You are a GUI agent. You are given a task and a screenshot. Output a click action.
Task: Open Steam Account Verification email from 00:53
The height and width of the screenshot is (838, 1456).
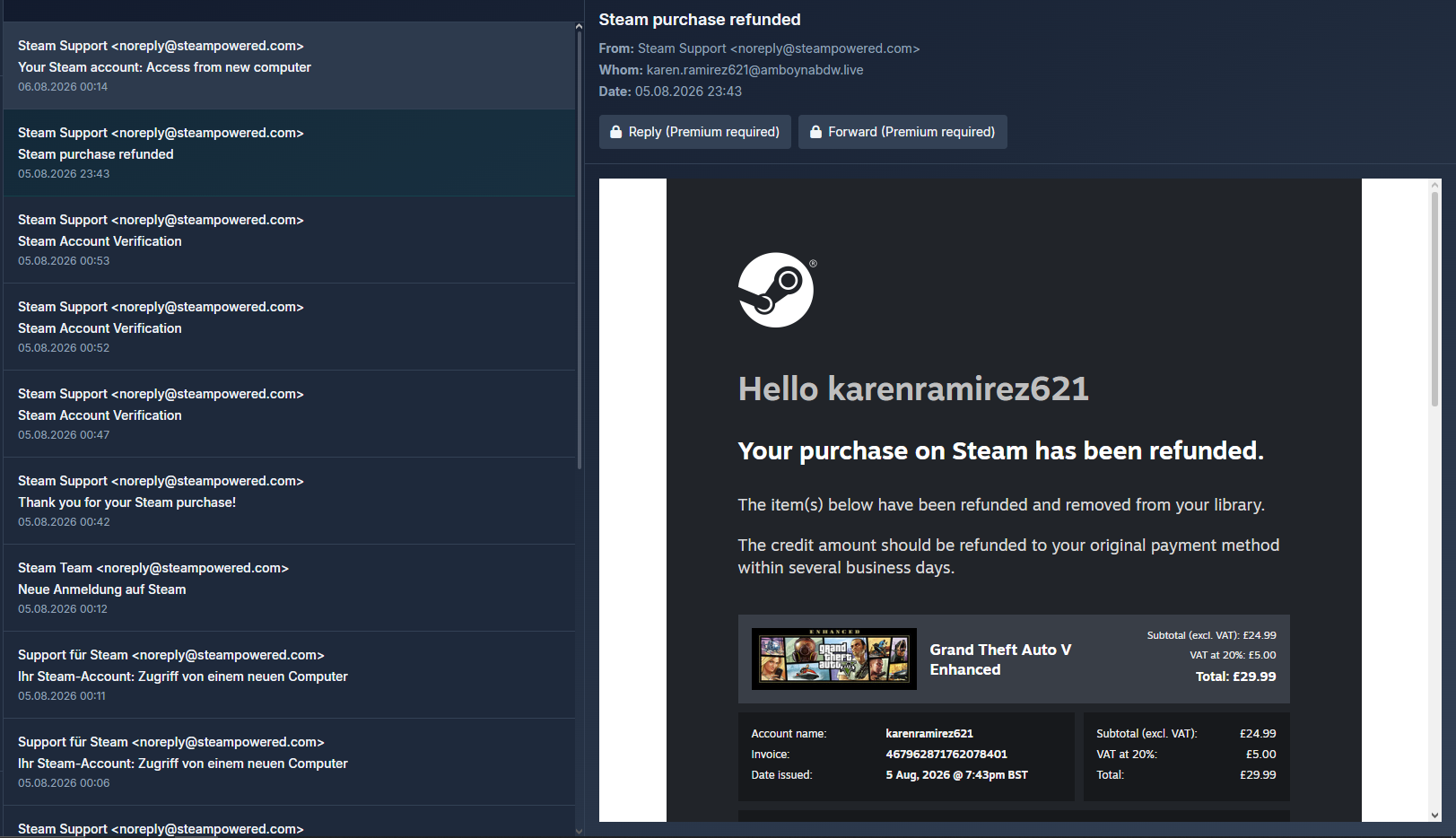289,240
